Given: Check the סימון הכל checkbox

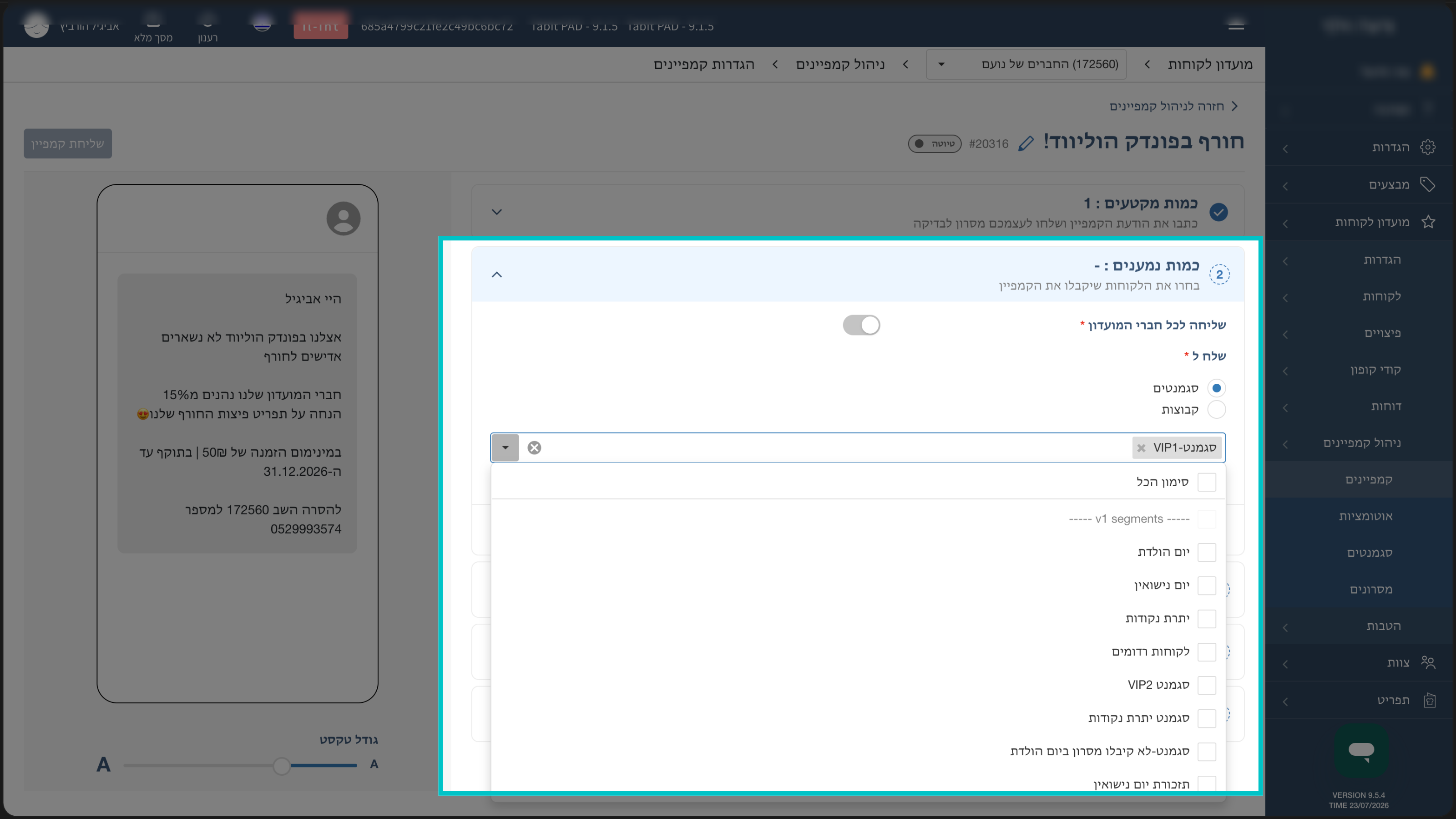Looking at the screenshot, I should [x=1207, y=482].
